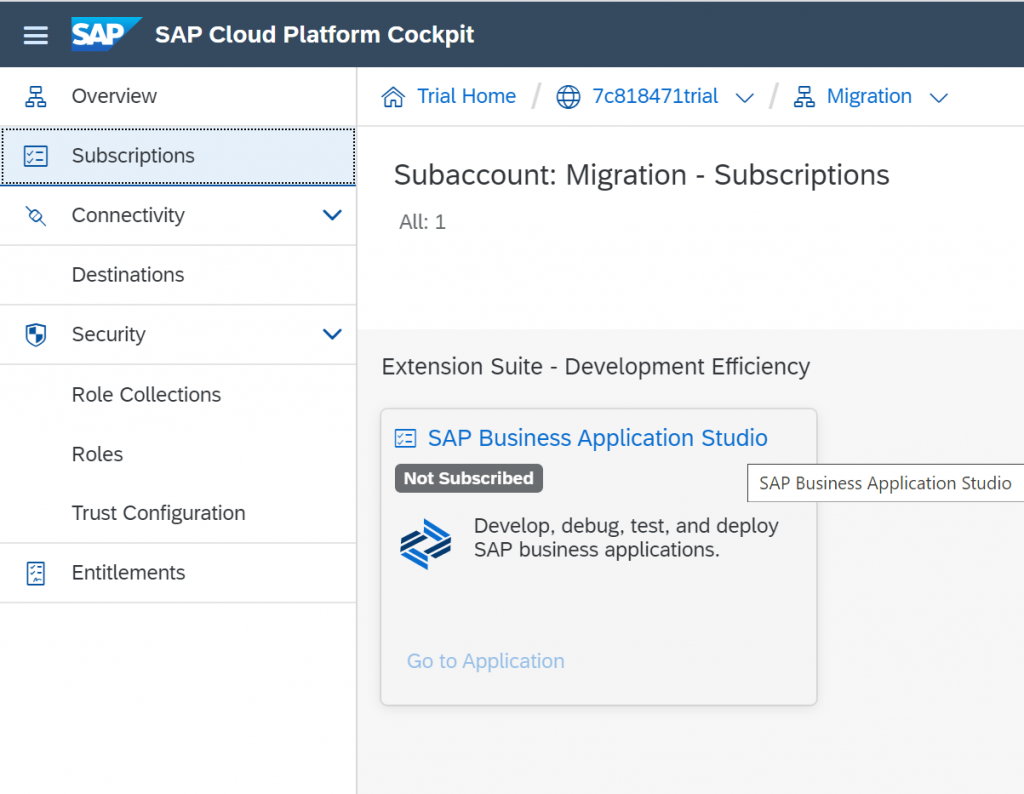Image resolution: width=1024 pixels, height=794 pixels.
Task: Open Entitlements in the sidebar
Action: point(178,573)
